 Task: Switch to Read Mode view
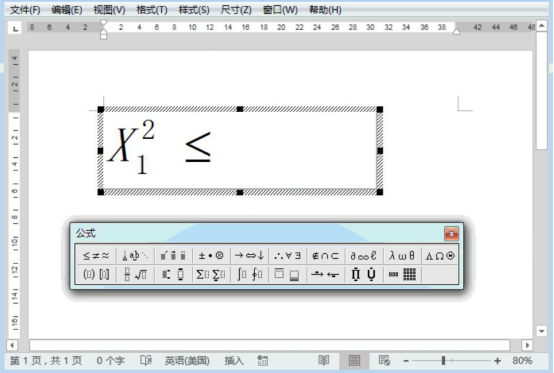(x=324, y=360)
